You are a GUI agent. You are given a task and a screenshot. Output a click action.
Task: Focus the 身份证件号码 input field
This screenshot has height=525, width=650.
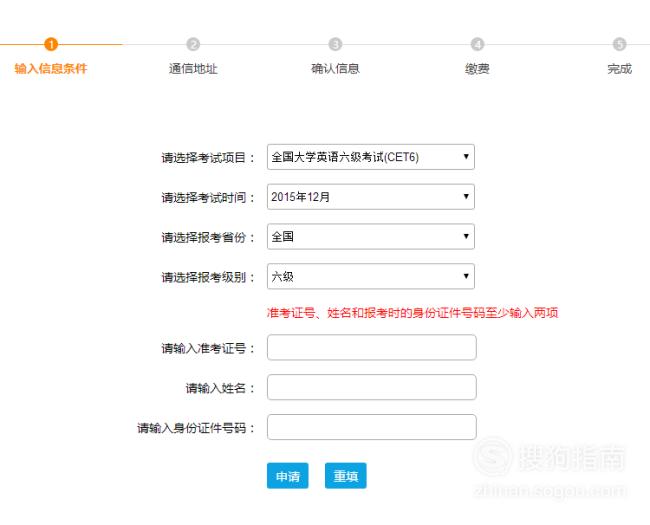click(x=372, y=427)
